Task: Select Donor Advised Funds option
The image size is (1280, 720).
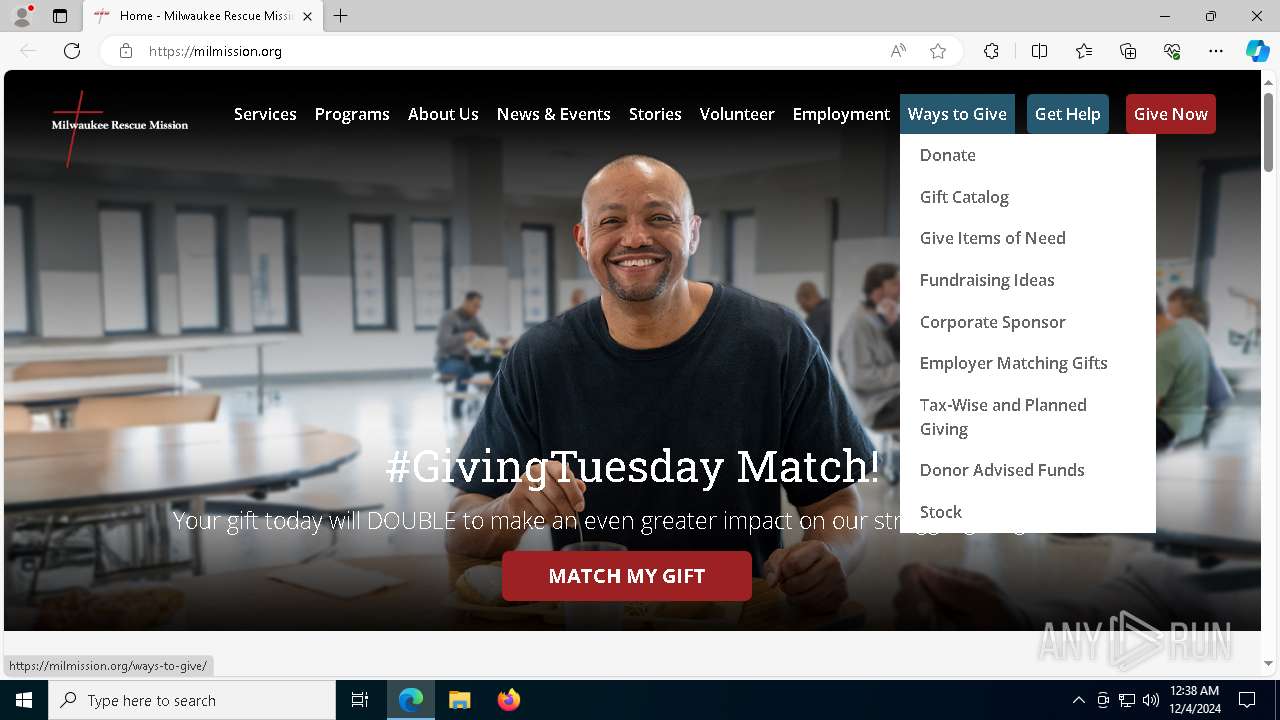Action: pos(1002,470)
